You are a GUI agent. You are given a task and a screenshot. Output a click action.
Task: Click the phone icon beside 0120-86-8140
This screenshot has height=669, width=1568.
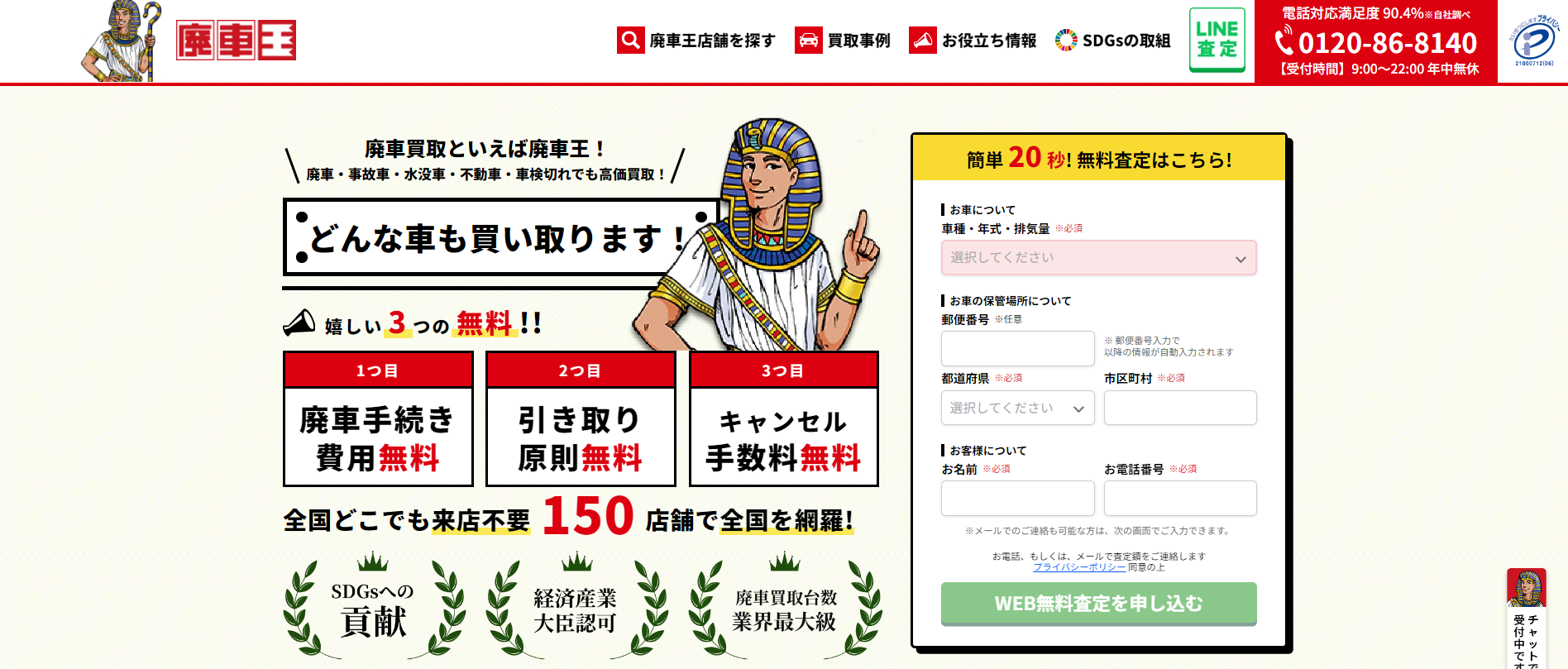tap(1284, 41)
